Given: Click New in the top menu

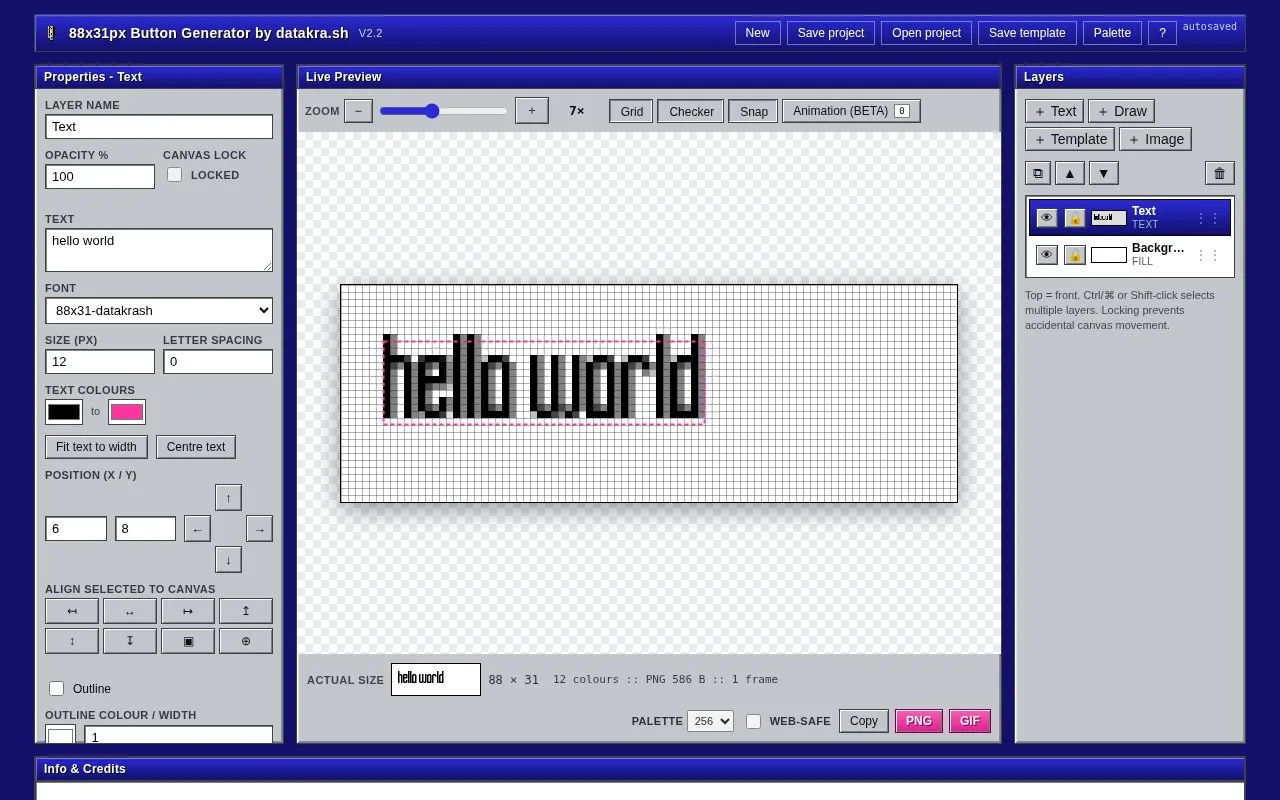Looking at the screenshot, I should (x=758, y=33).
